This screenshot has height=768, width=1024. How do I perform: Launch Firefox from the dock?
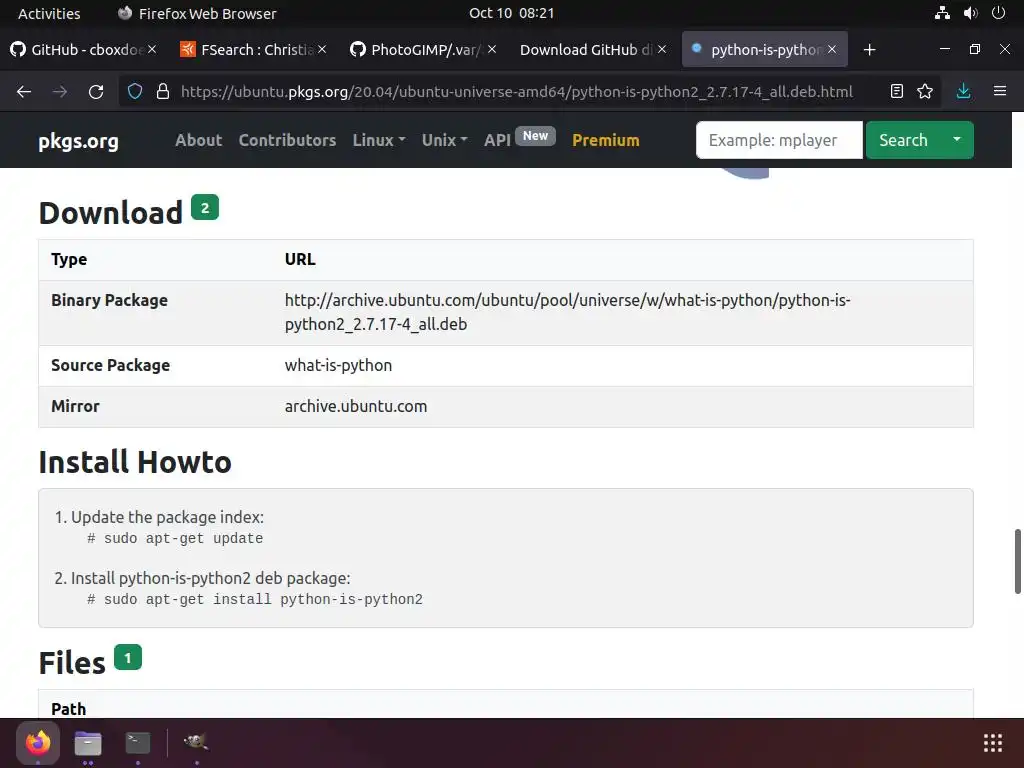point(38,743)
